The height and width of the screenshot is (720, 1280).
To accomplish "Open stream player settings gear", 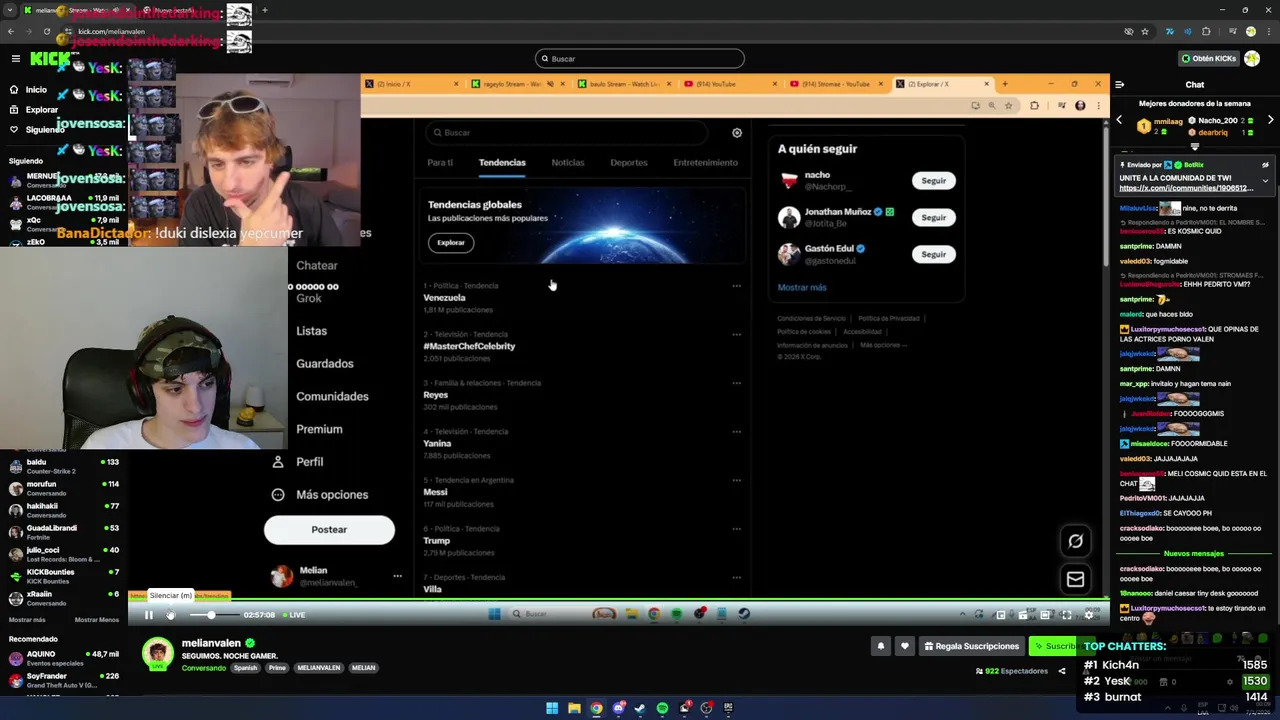I will click(x=1089, y=615).
